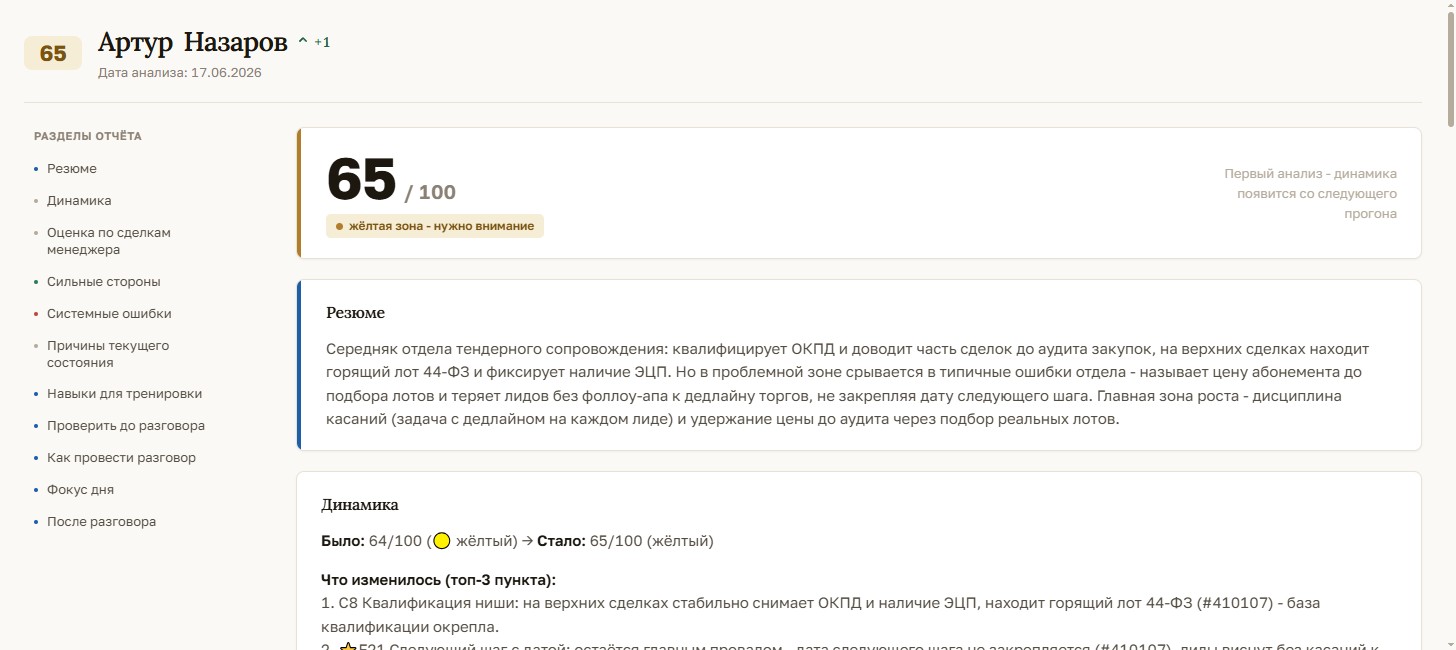Go to the Динамика section
1456x650 pixels.
point(79,201)
